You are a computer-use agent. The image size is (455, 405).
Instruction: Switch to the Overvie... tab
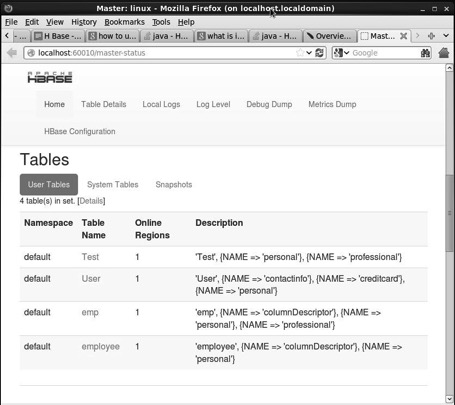pyautogui.click(x=330, y=36)
